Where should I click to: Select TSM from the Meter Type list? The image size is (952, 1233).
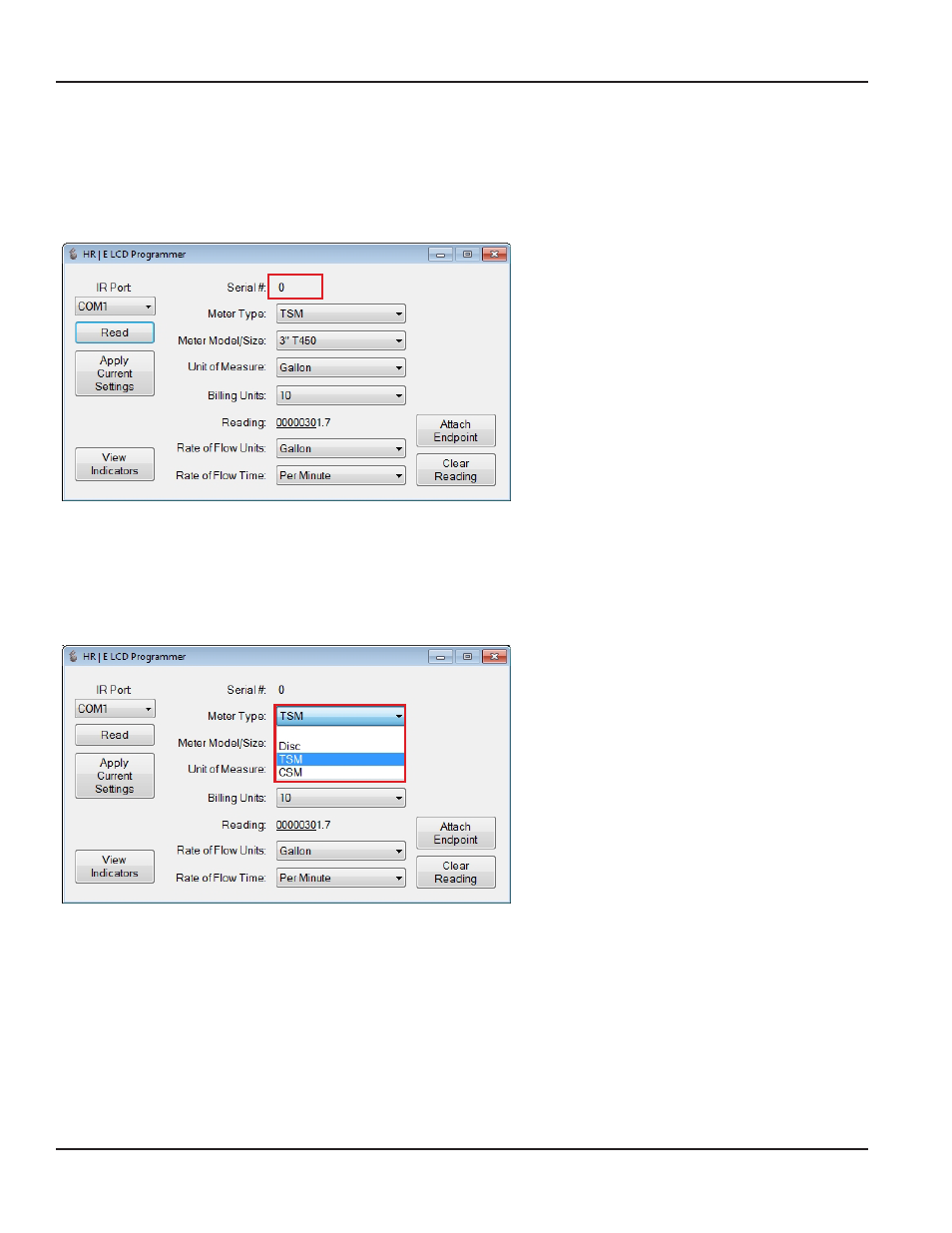point(340,759)
